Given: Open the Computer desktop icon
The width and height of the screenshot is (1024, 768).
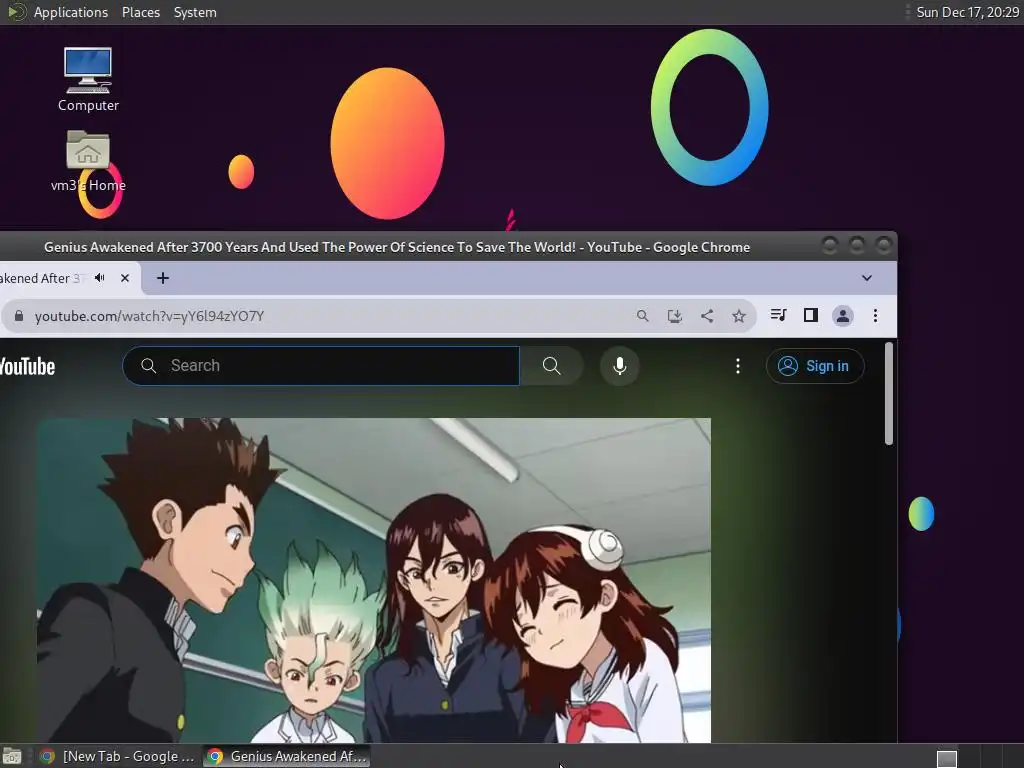Looking at the screenshot, I should [88, 79].
